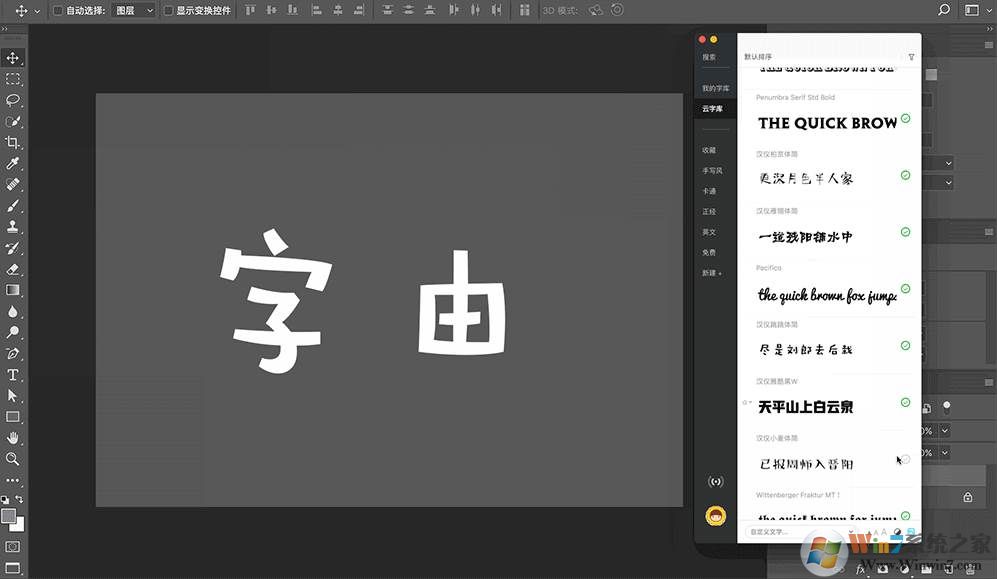Select the Crop tool
The width and height of the screenshot is (998, 579).
click(x=13, y=142)
